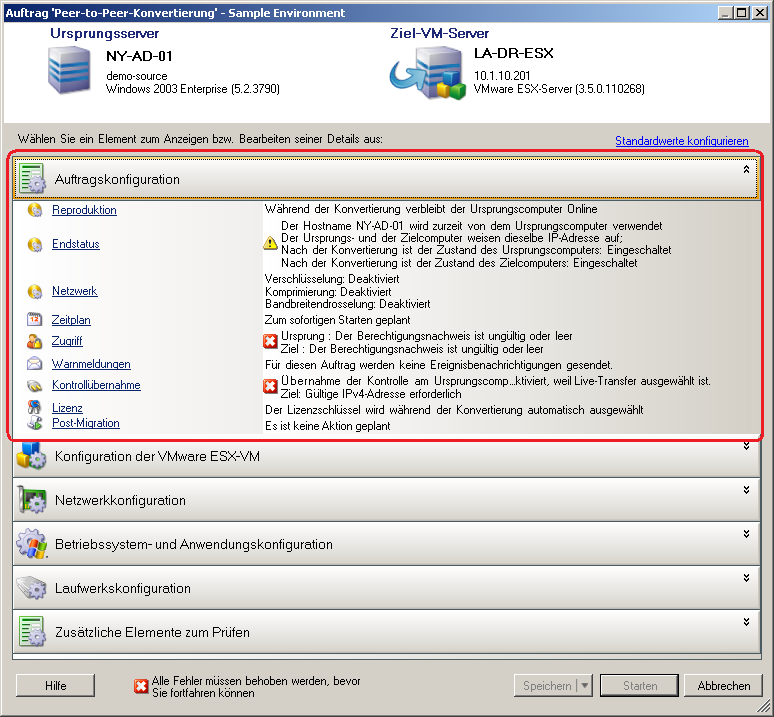This screenshot has height=717, width=774.
Task: Click the icon beside Post-Migration
Action: click(34, 422)
